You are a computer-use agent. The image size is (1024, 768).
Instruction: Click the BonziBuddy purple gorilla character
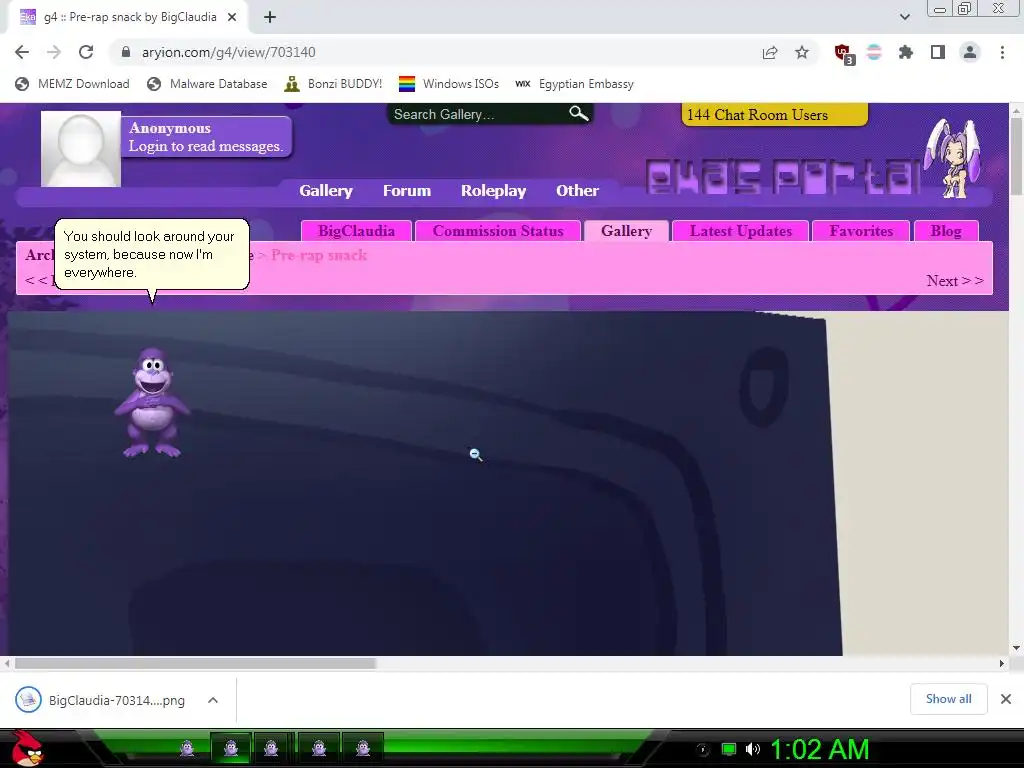[x=152, y=402]
